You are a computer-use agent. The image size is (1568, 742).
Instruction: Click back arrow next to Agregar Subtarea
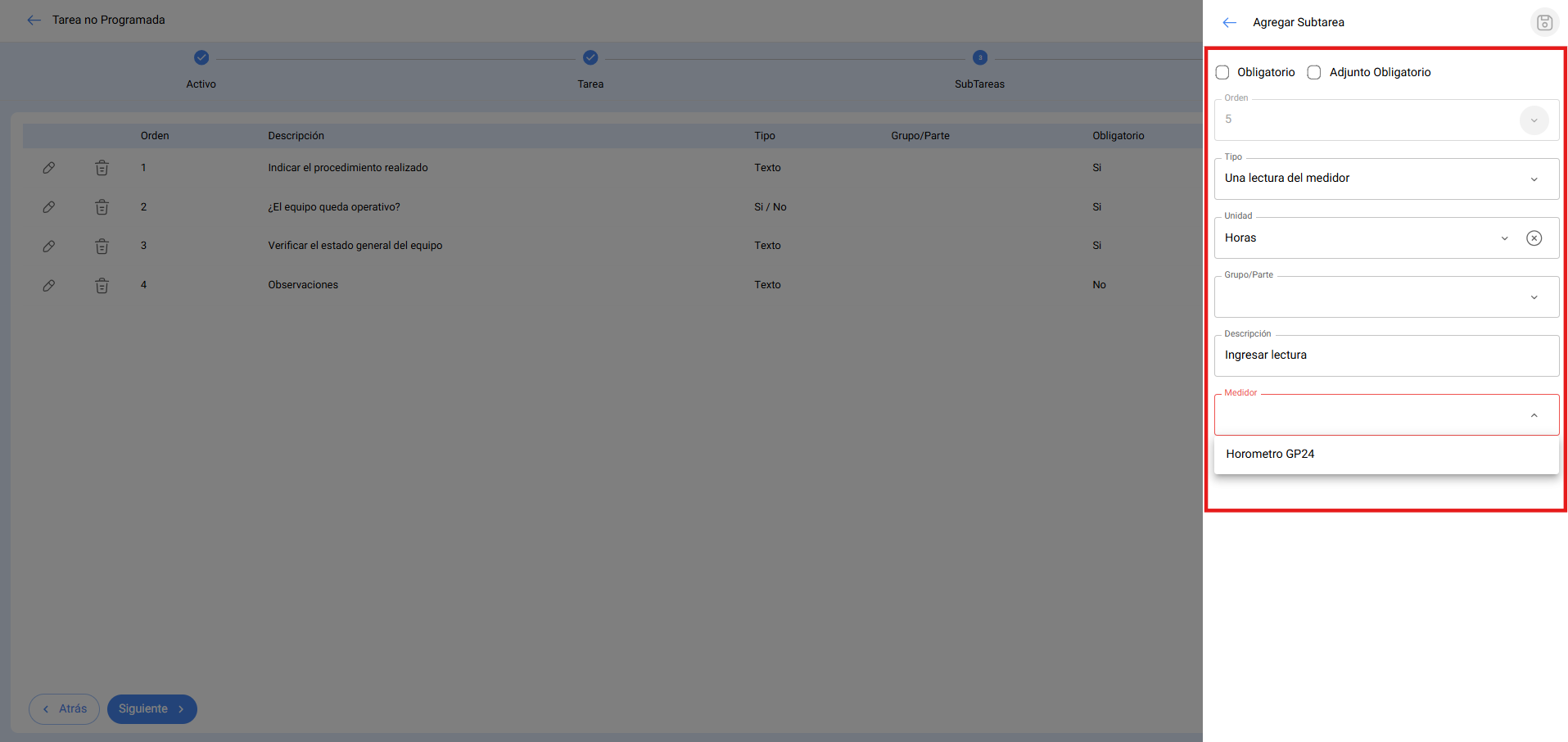(1229, 23)
